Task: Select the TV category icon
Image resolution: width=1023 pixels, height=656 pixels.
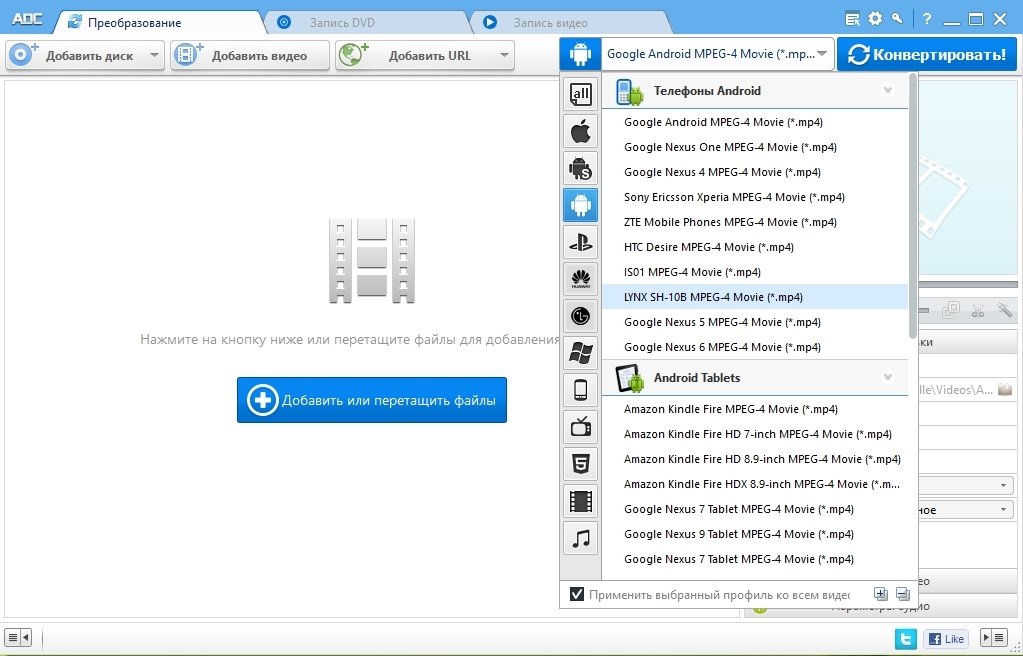Action: pos(580,428)
